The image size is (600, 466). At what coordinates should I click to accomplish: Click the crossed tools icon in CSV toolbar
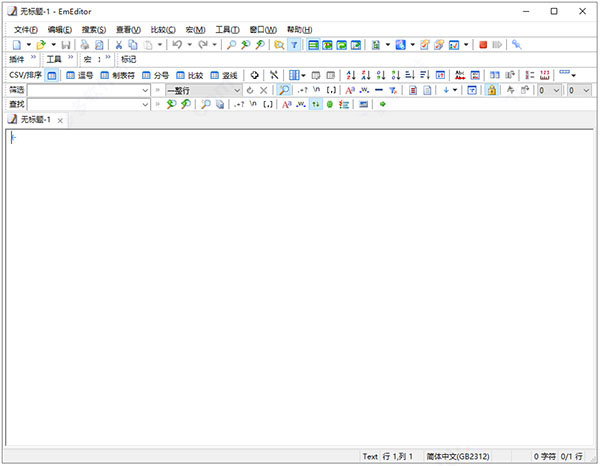(274, 75)
